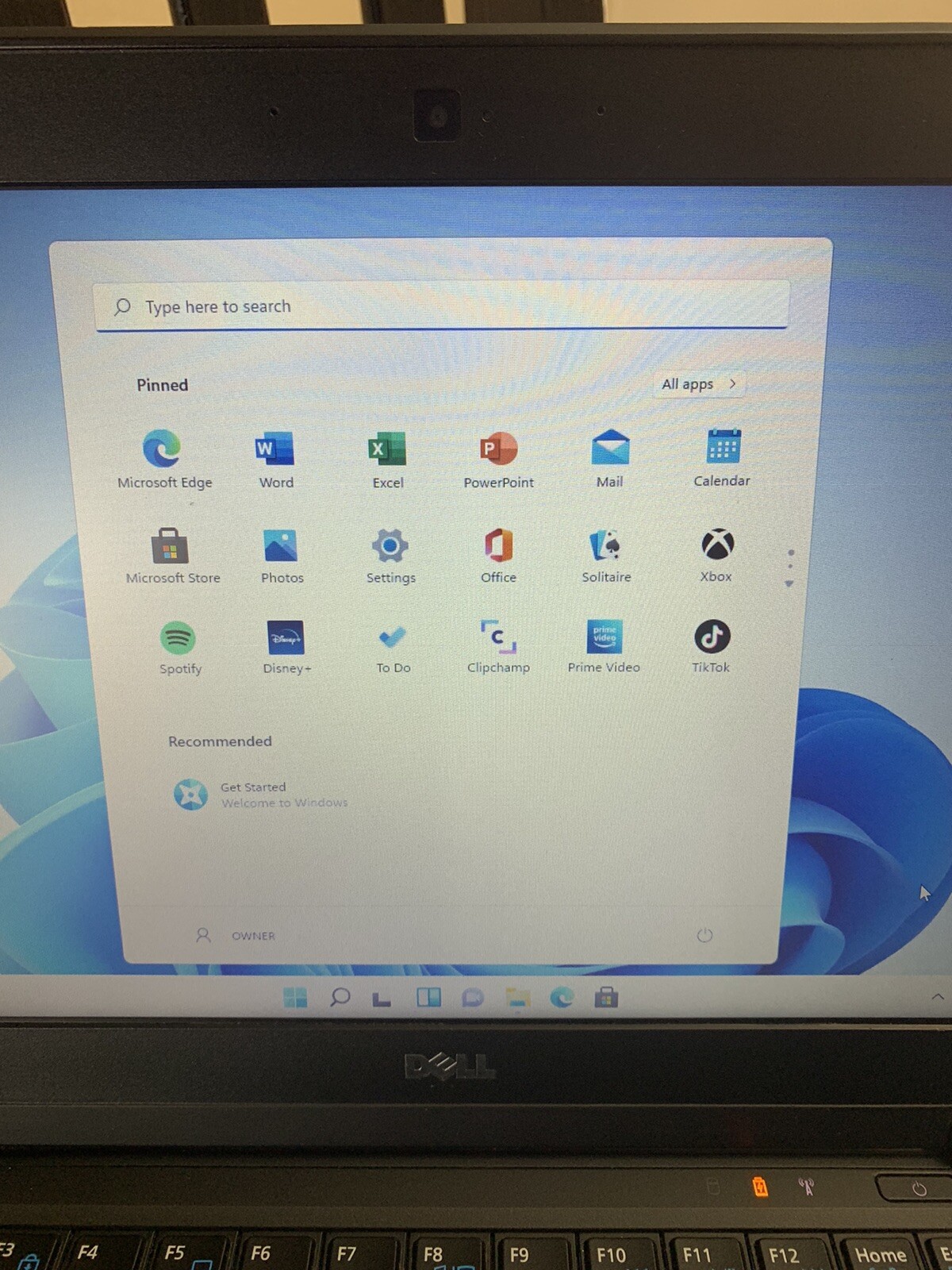Open the Disney+ app
This screenshot has height=1270, width=952.
(x=286, y=647)
